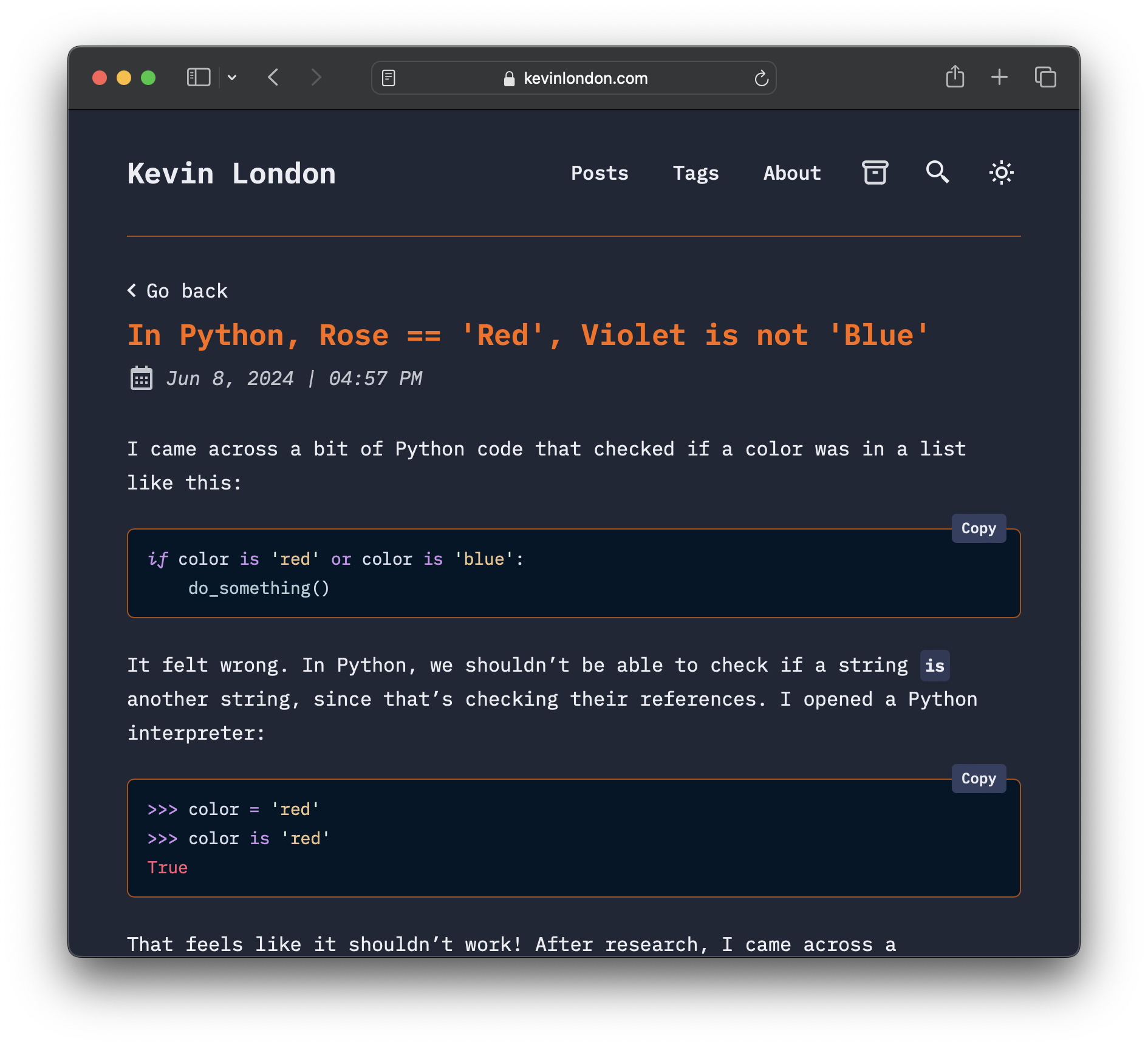
Task: Click the Go back link
Action: pyautogui.click(x=178, y=291)
